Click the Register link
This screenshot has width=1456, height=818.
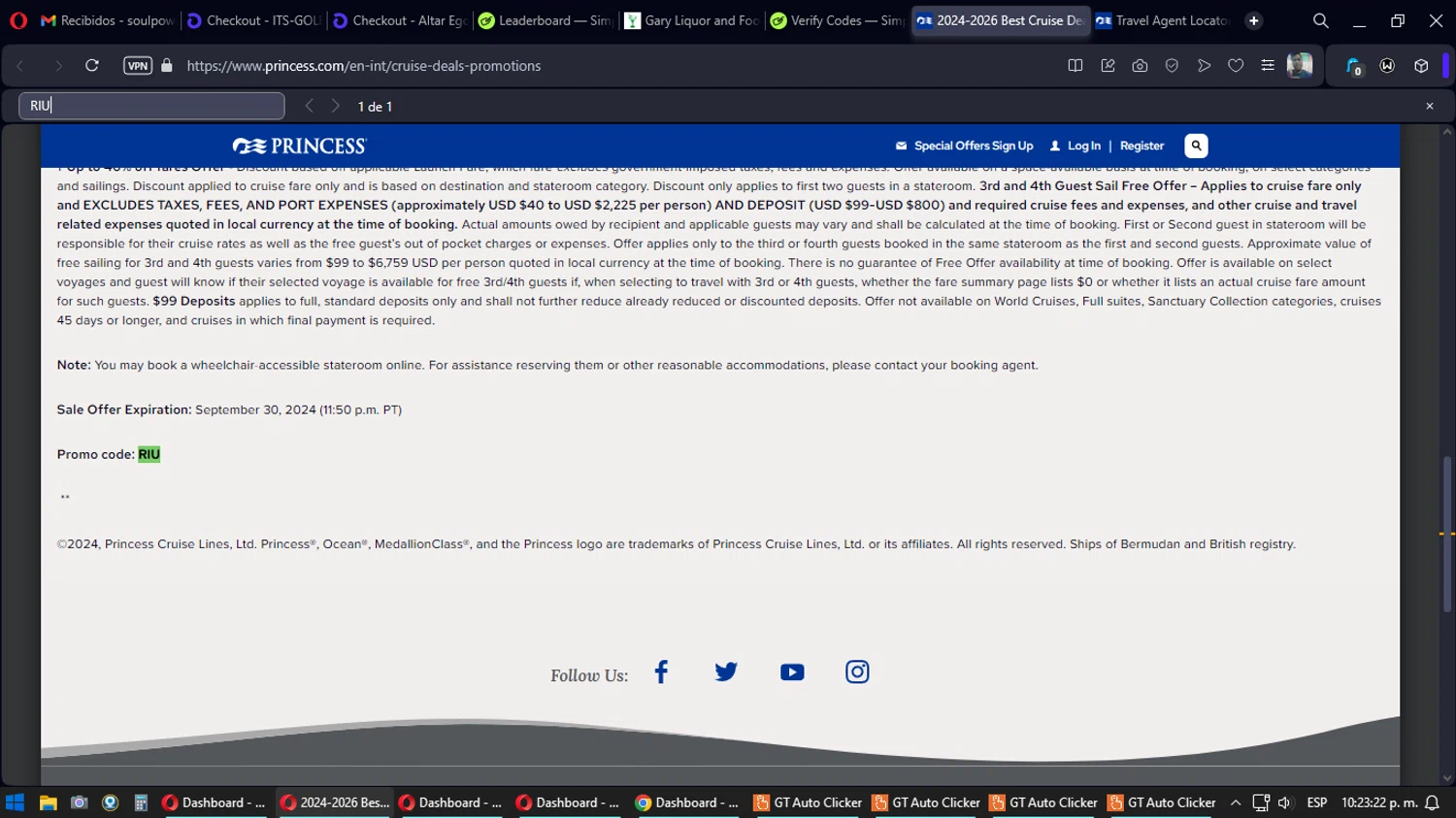coord(1142,146)
